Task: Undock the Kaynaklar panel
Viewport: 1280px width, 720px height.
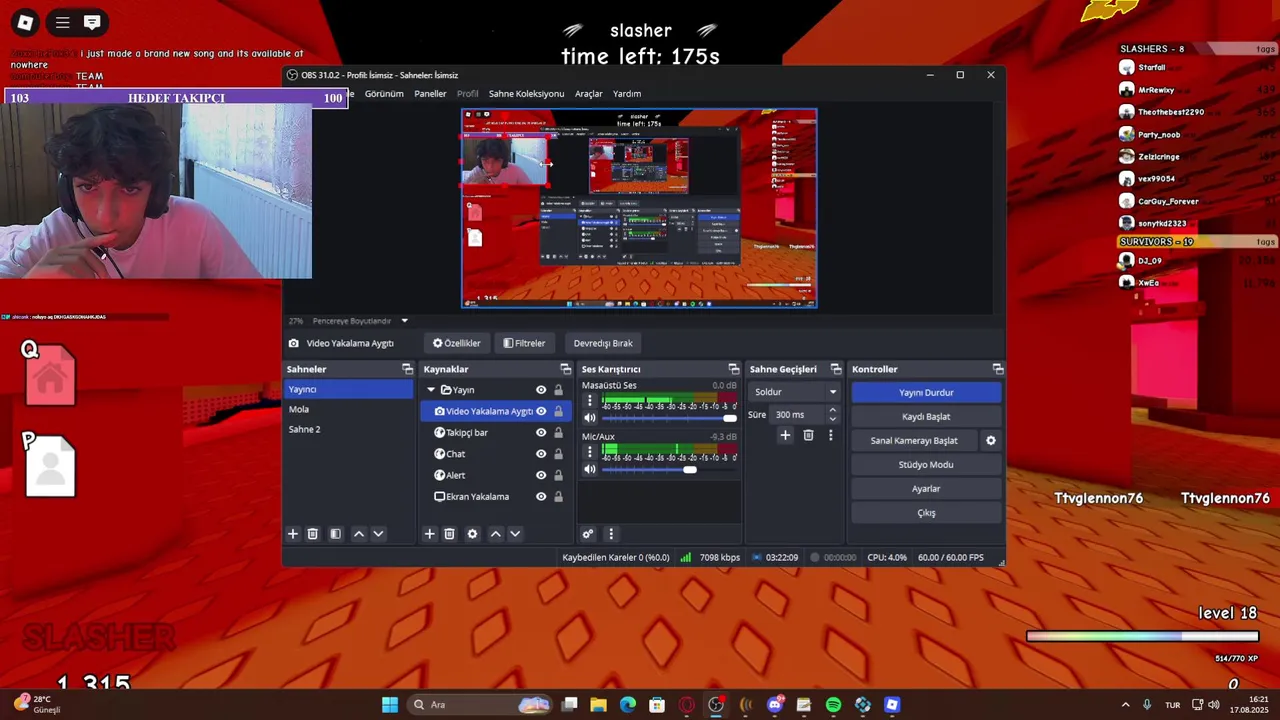Action: tap(566, 369)
